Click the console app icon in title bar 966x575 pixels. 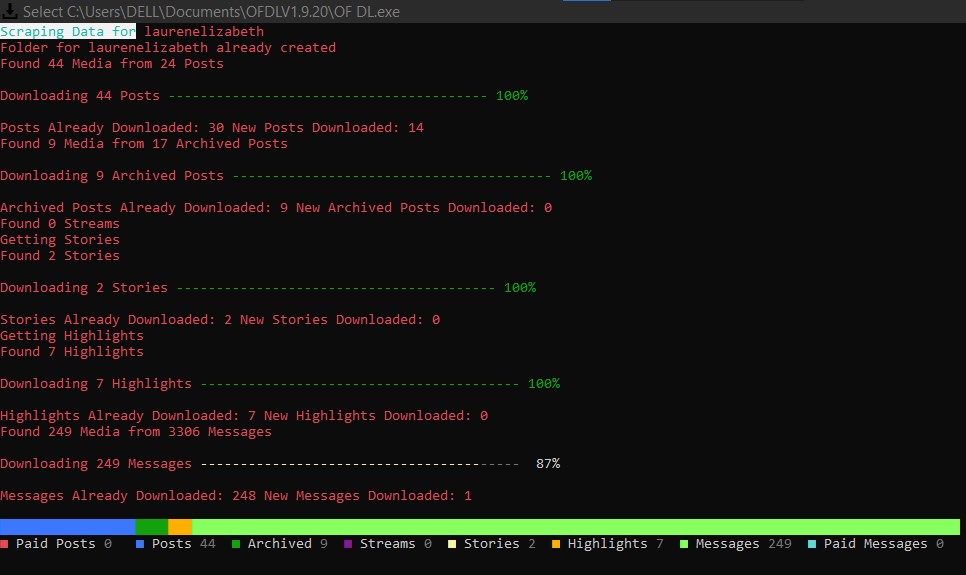(x=10, y=11)
